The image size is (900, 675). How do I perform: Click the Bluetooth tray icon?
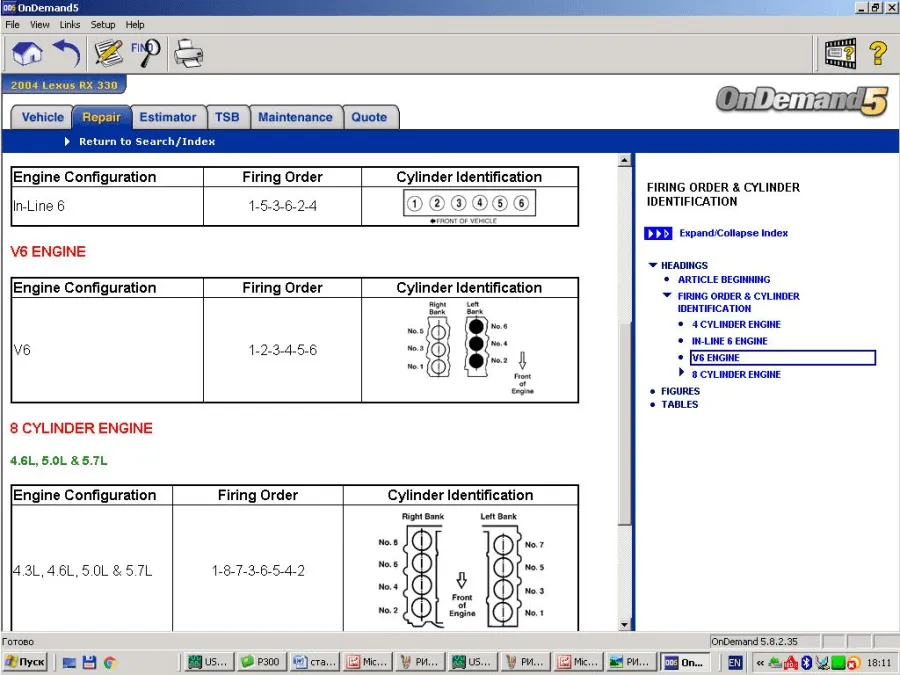[x=806, y=662]
